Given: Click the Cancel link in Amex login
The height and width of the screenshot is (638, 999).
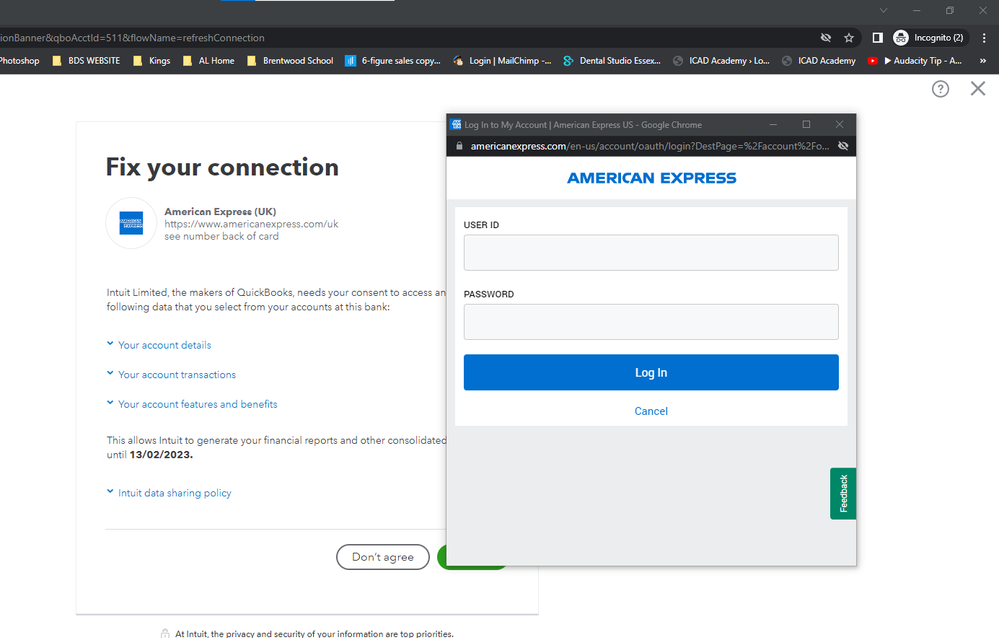Looking at the screenshot, I should (x=651, y=411).
